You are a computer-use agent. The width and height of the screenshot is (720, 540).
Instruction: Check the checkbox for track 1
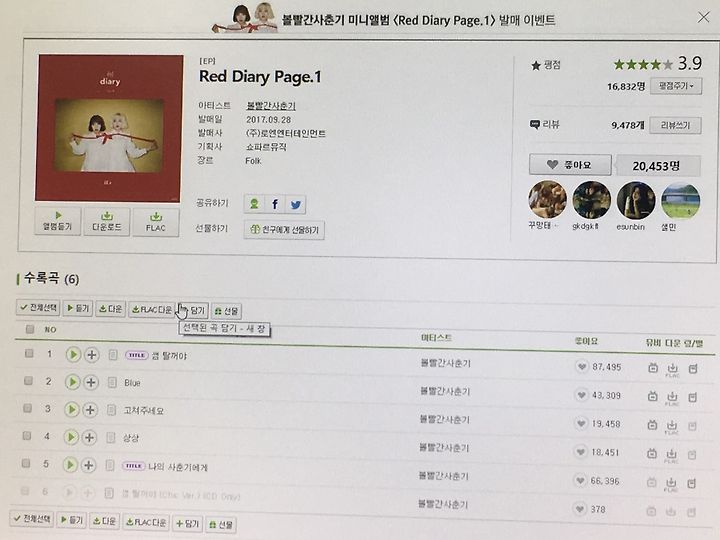(29, 353)
